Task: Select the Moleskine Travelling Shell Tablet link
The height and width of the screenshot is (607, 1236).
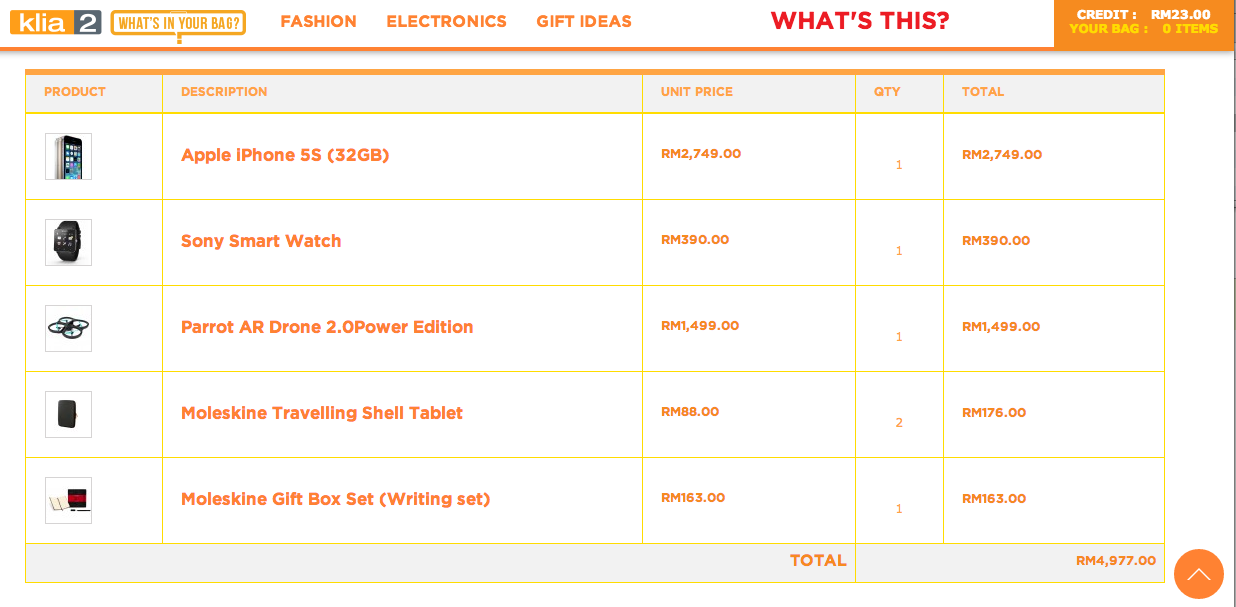Action: coord(321,413)
